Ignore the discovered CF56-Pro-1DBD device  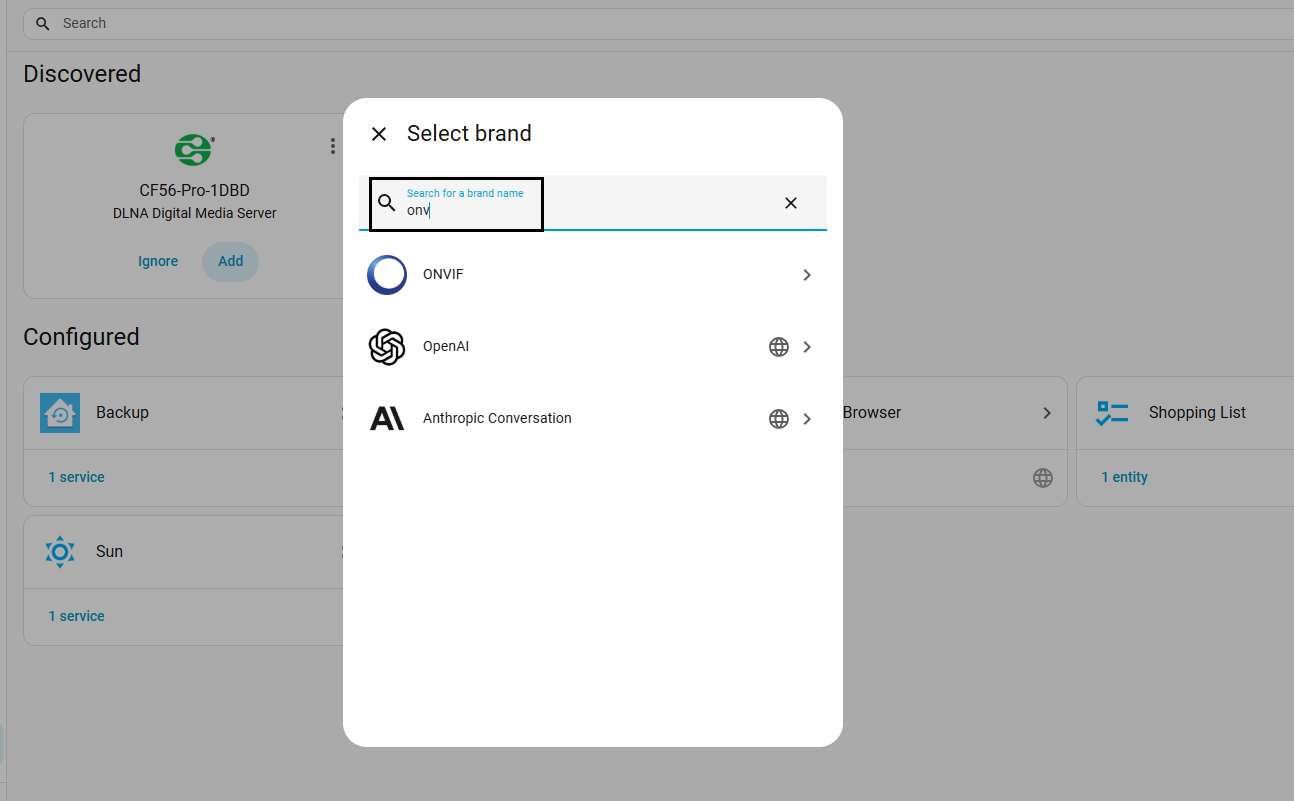coord(158,262)
